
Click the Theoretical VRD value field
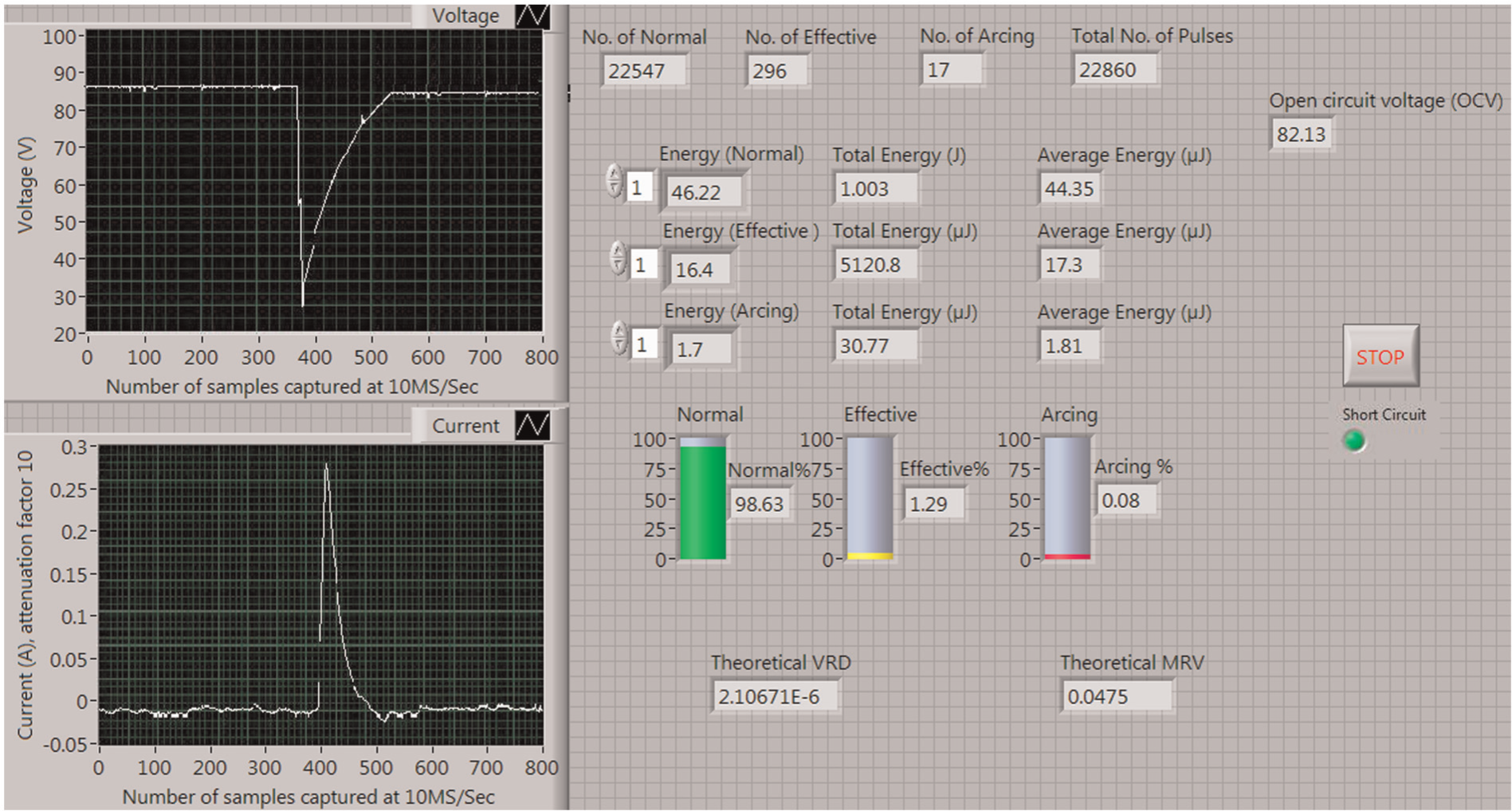(x=774, y=696)
